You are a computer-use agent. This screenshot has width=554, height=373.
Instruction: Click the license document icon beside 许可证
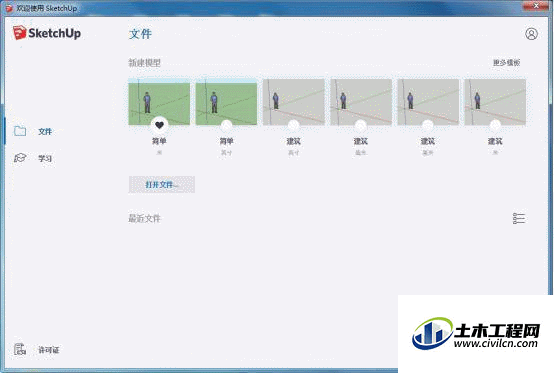click(x=20, y=349)
